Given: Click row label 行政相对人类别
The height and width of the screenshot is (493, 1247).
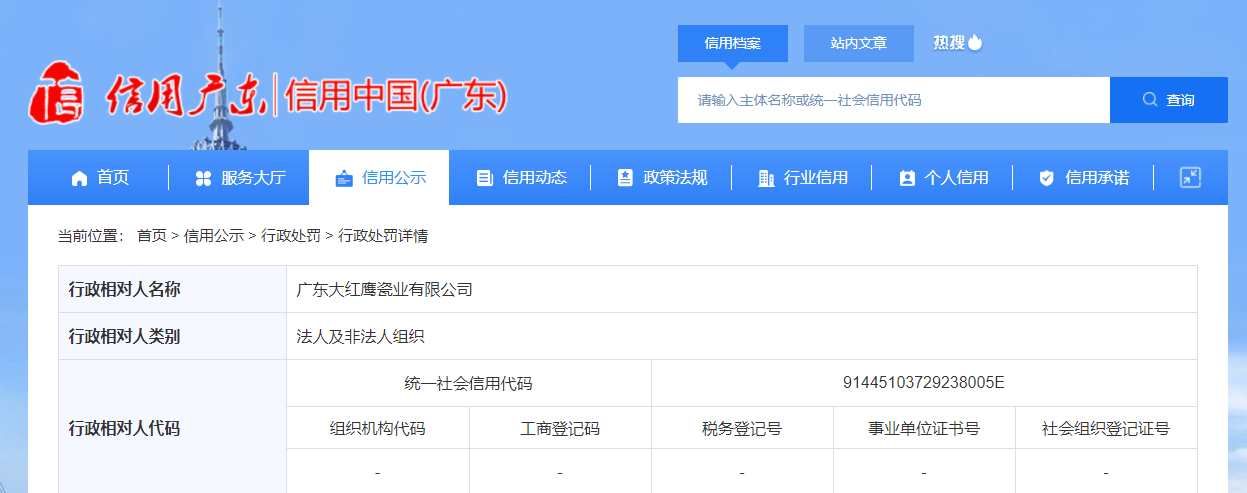Looking at the screenshot, I should pyautogui.click(x=124, y=337).
